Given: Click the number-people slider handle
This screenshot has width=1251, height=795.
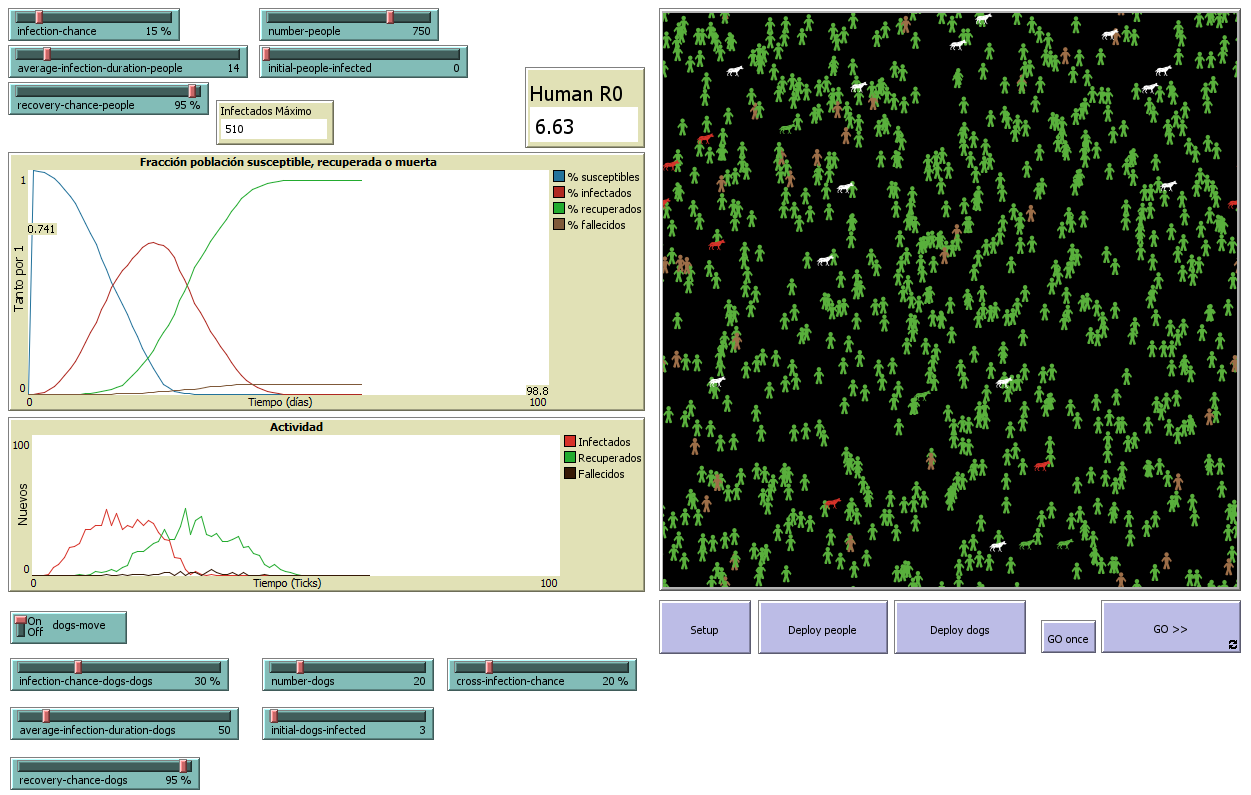Looking at the screenshot, I should tap(390, 17).
